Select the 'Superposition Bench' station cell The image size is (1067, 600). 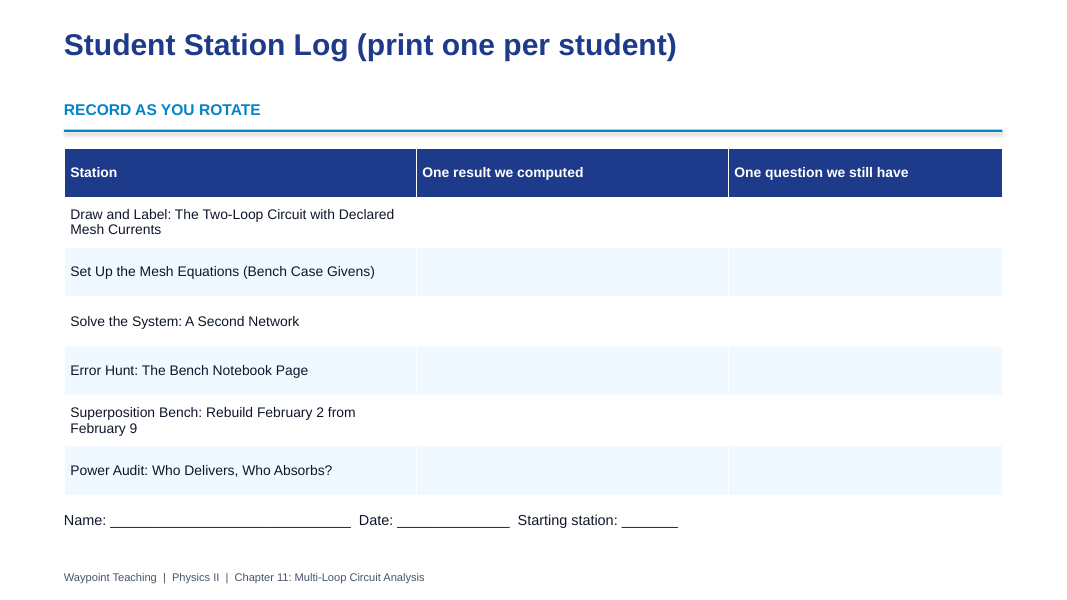click(240, 420)
